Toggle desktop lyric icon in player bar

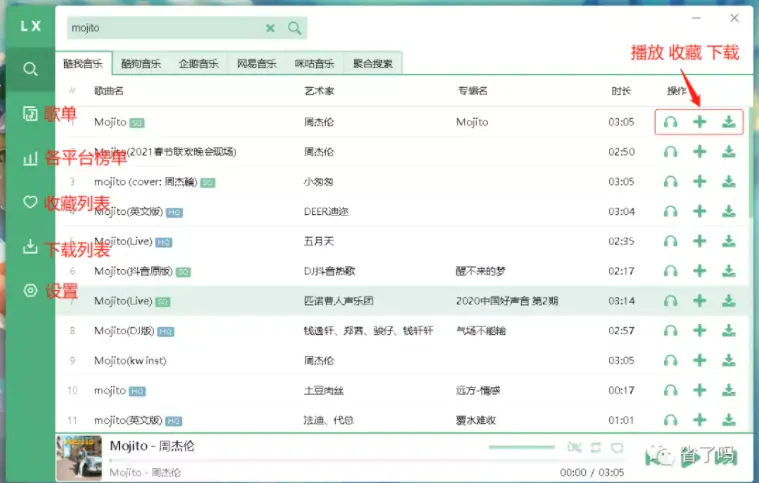click(x=575, y=447)
